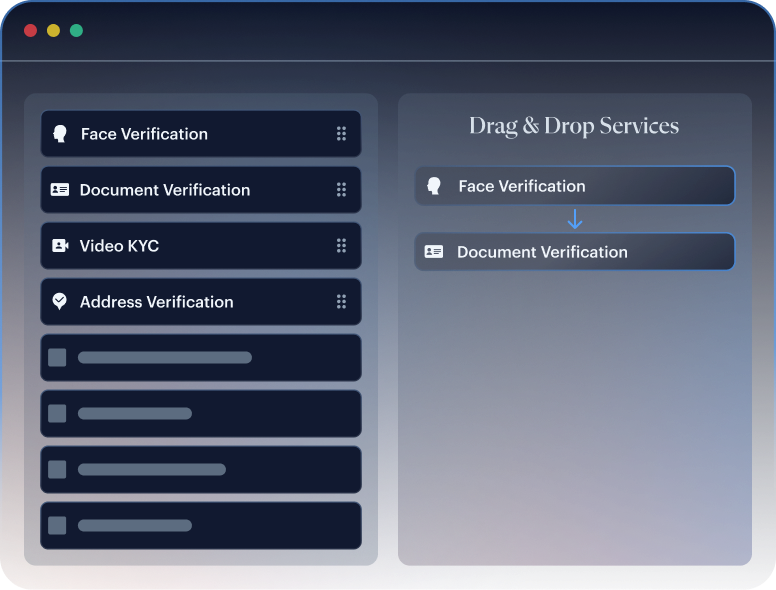Click the green maximize window button

pyautogui.click(x=76, y=31)
